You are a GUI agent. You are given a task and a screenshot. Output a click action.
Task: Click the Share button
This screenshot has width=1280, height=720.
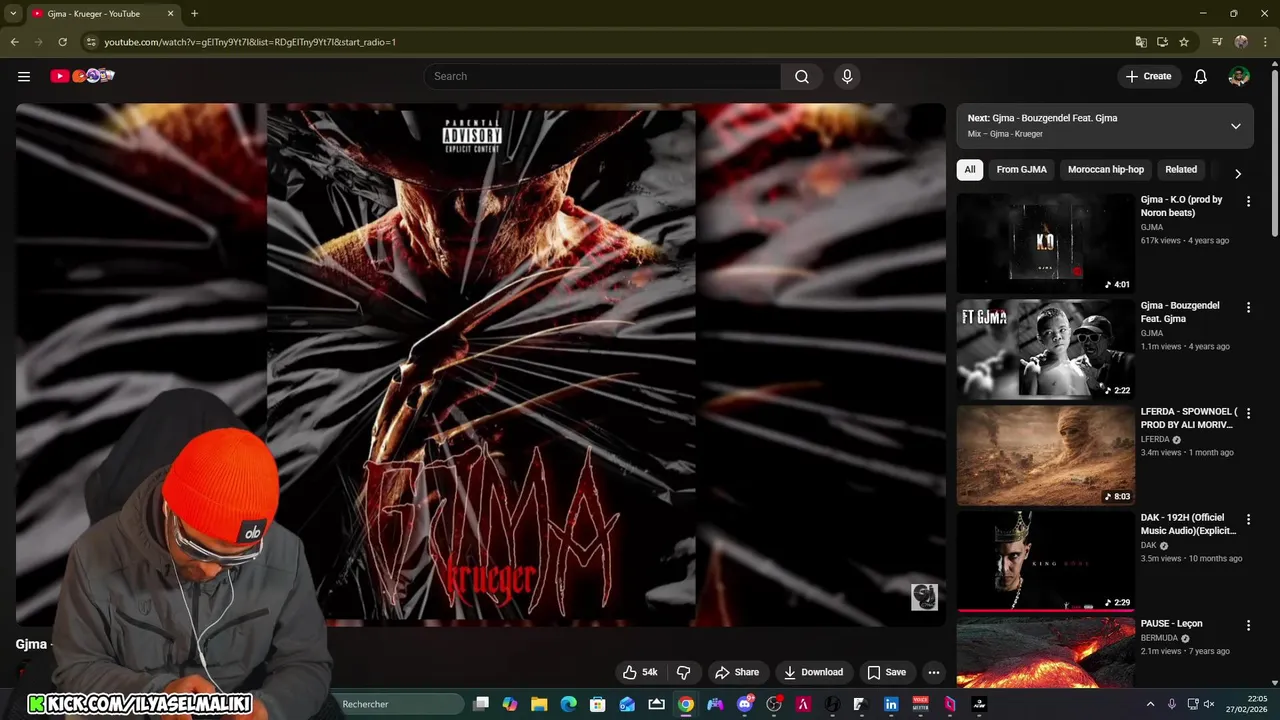pos(737,672)
